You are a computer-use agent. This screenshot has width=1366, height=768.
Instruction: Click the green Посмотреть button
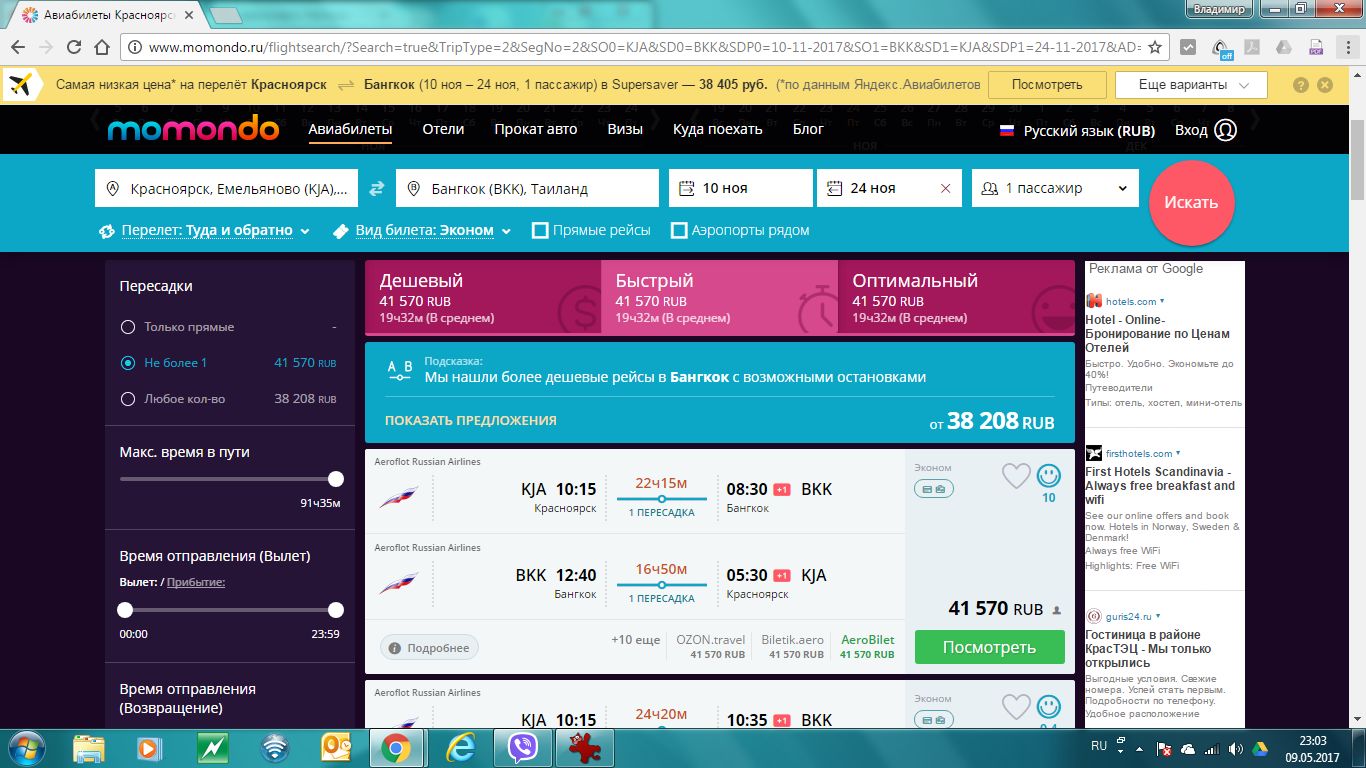pos(990,647)
